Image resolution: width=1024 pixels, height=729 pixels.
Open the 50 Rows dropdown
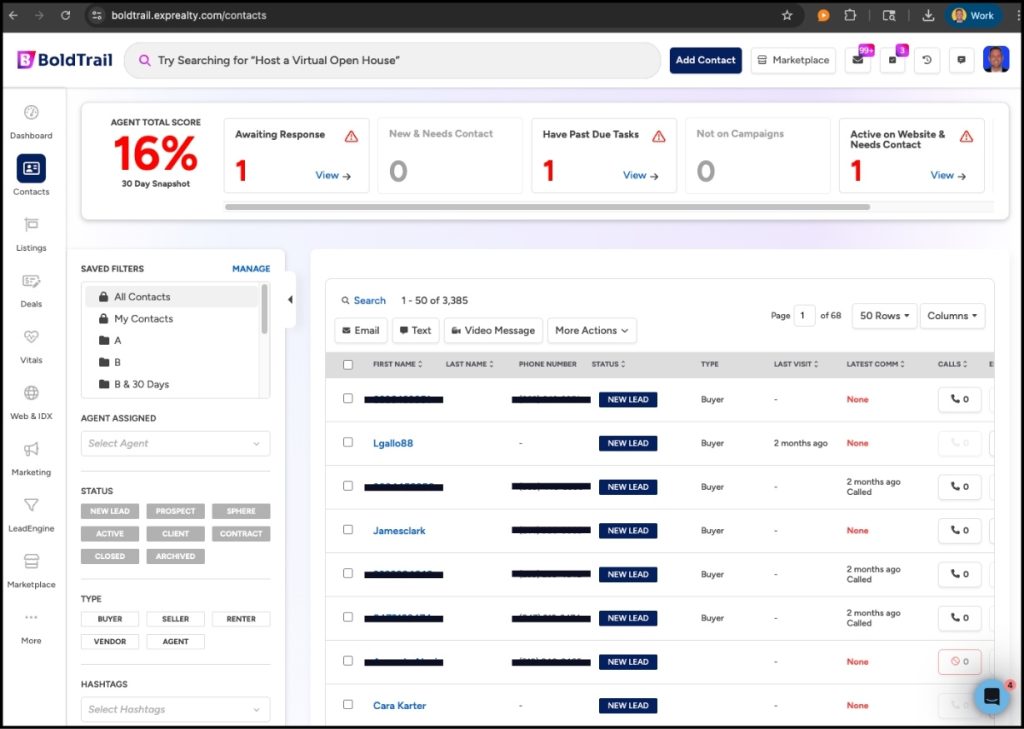point(883,315)
